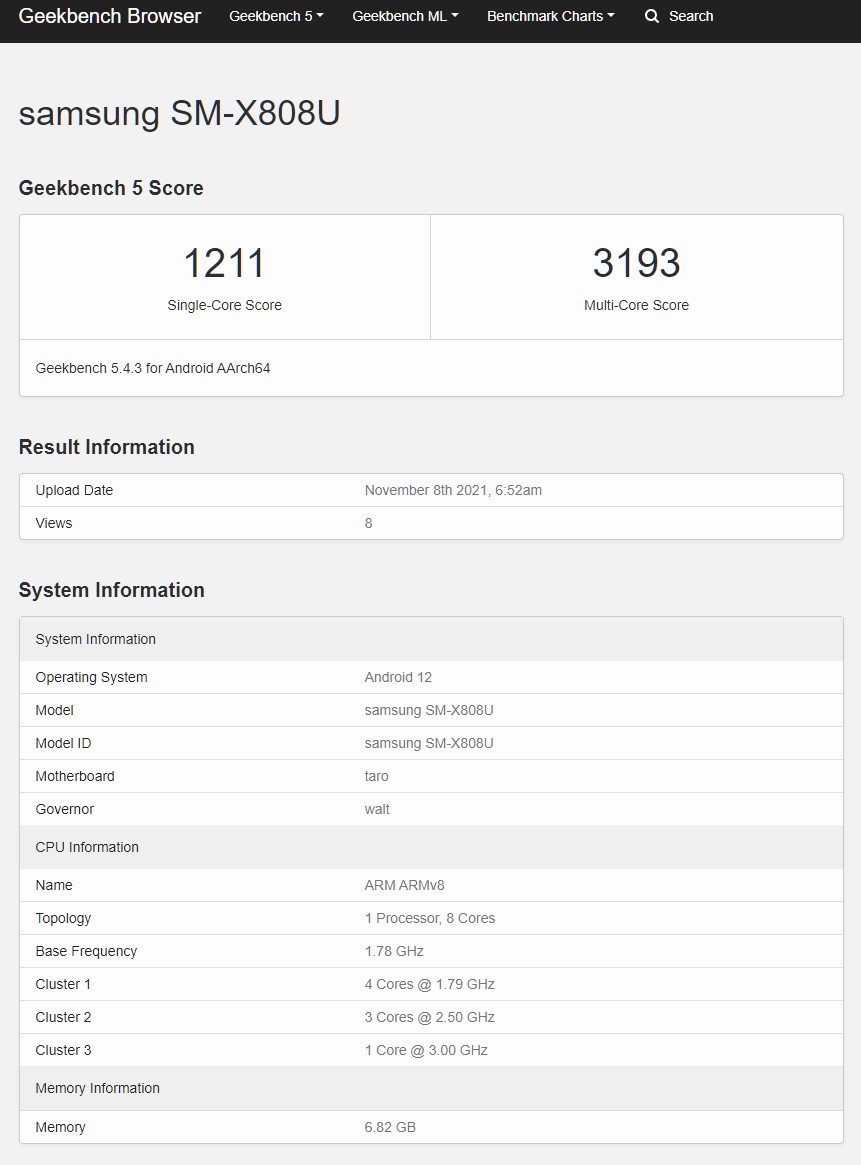The height and width of the screenshot is (1165, 861).
Task: Click the 1211 single-core score
Action: tap(224, 264)
